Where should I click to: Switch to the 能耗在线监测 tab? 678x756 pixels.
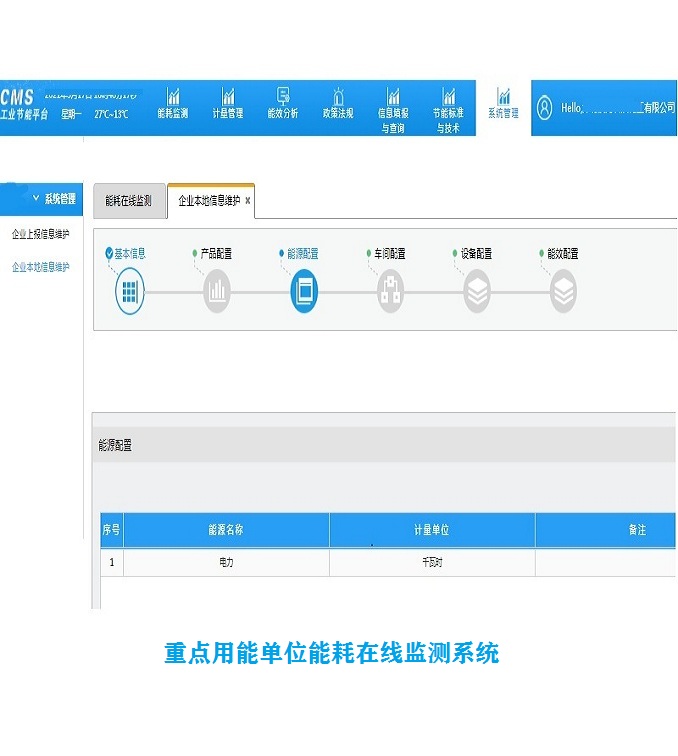(x=129, y=201)
